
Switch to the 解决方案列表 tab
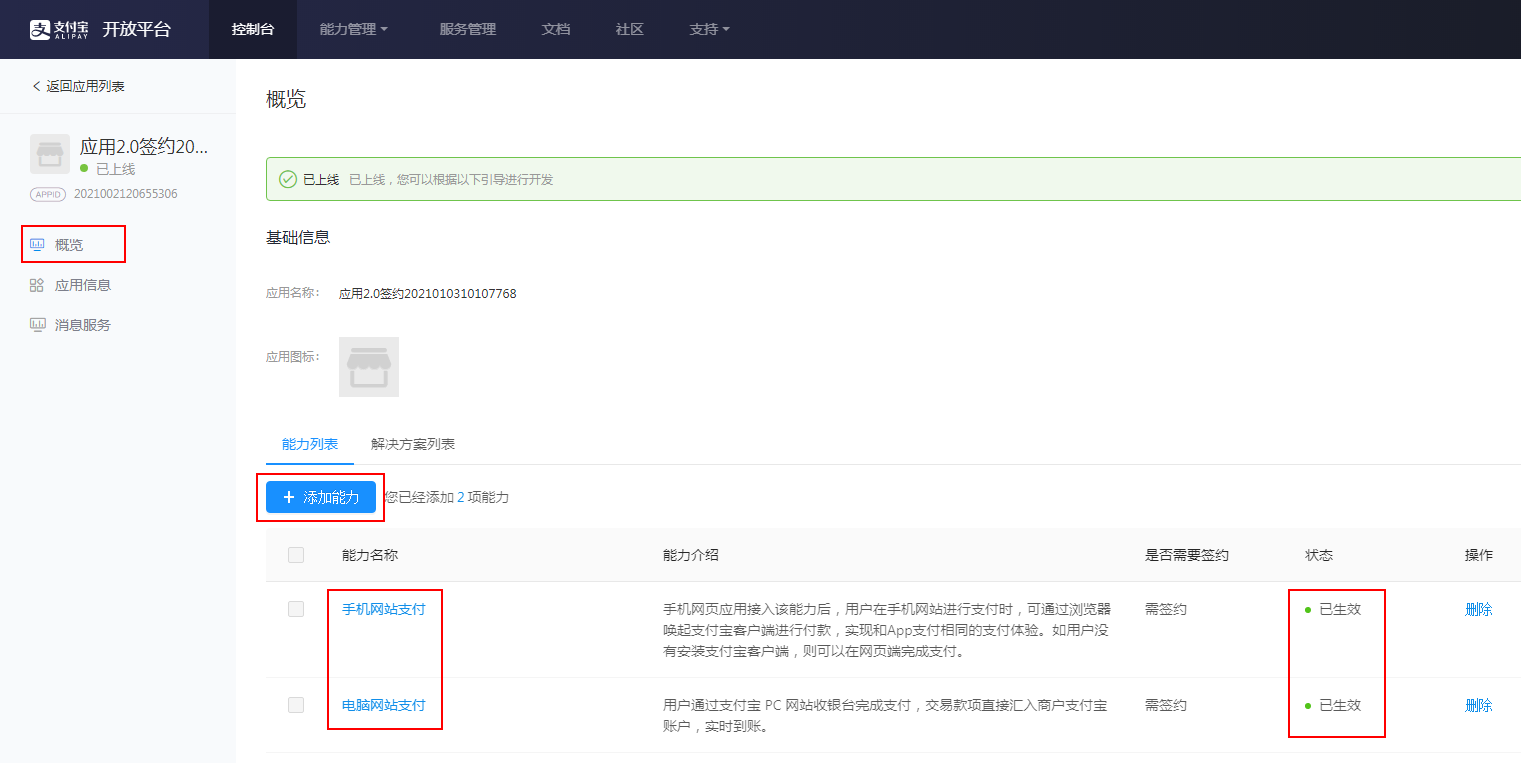413,444
